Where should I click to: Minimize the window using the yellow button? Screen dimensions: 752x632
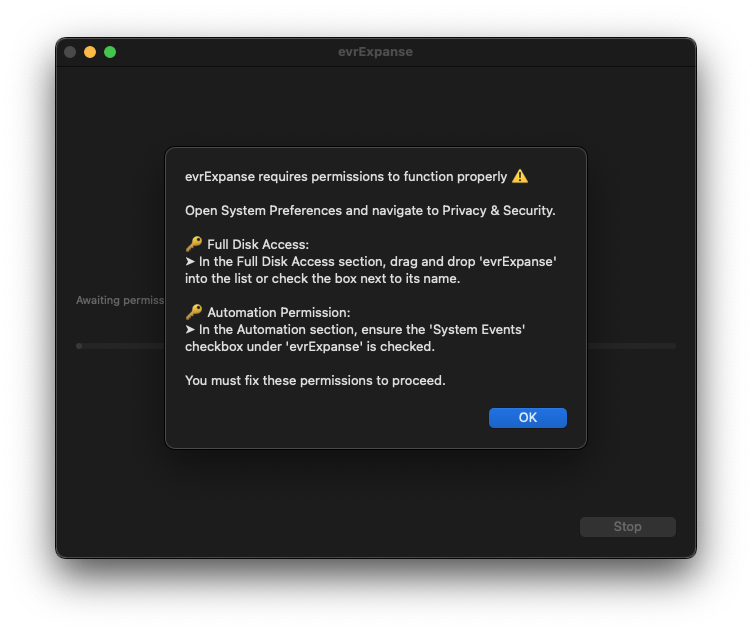click(x=90, y=52)
